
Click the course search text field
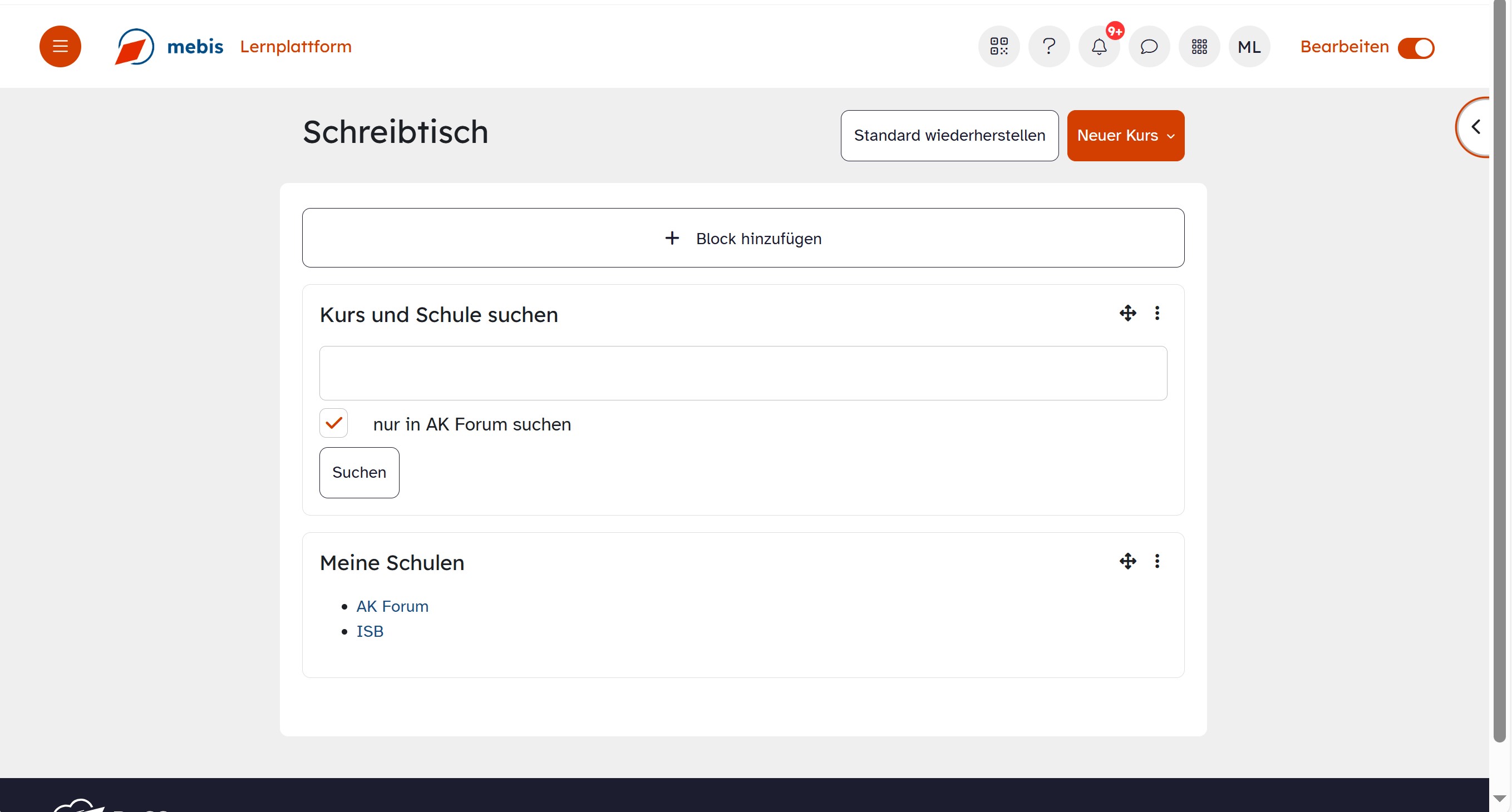pyautogui.click(x=742, y=373)
